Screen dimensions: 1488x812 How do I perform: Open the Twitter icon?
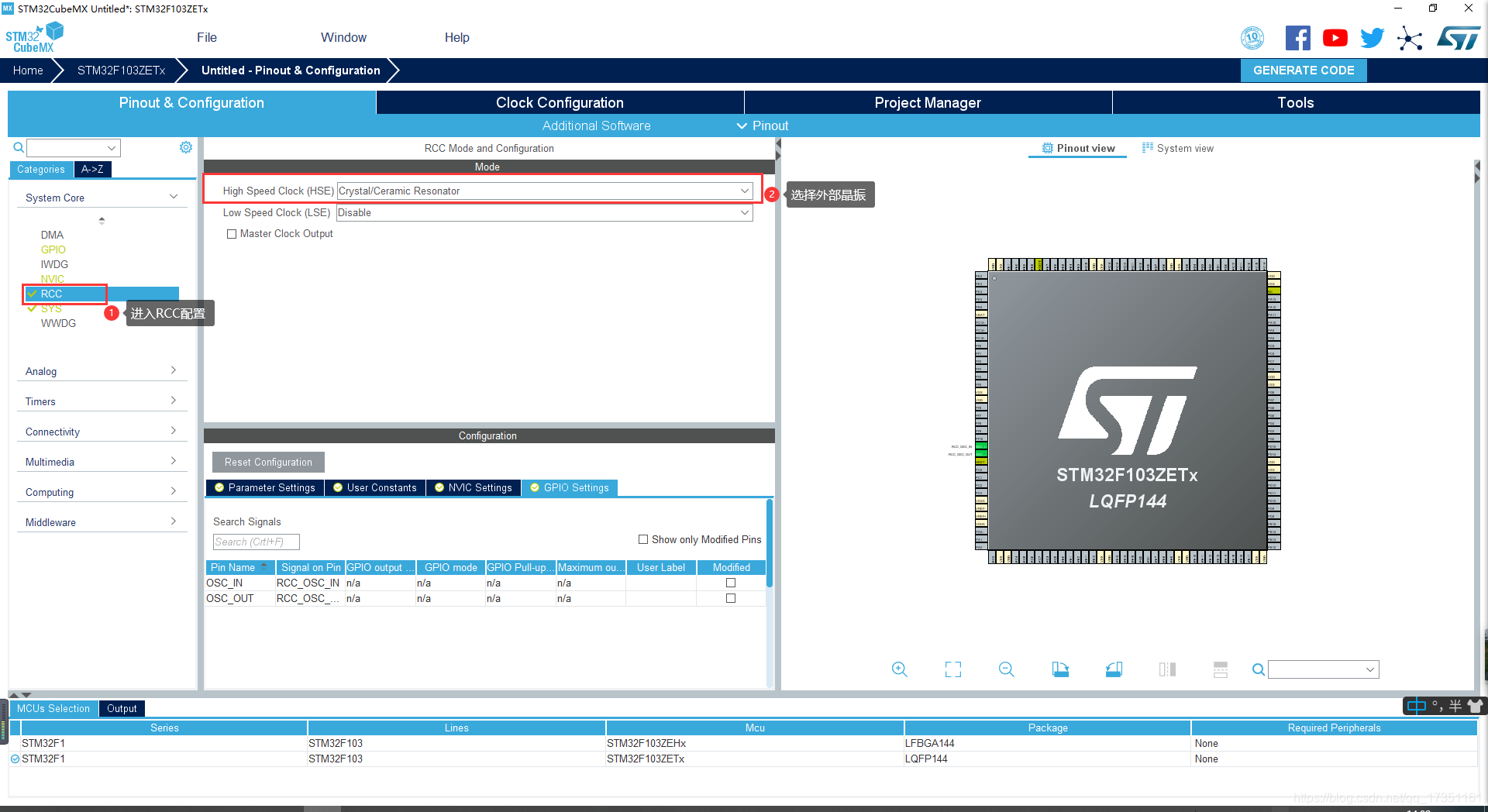(1372, 38)
